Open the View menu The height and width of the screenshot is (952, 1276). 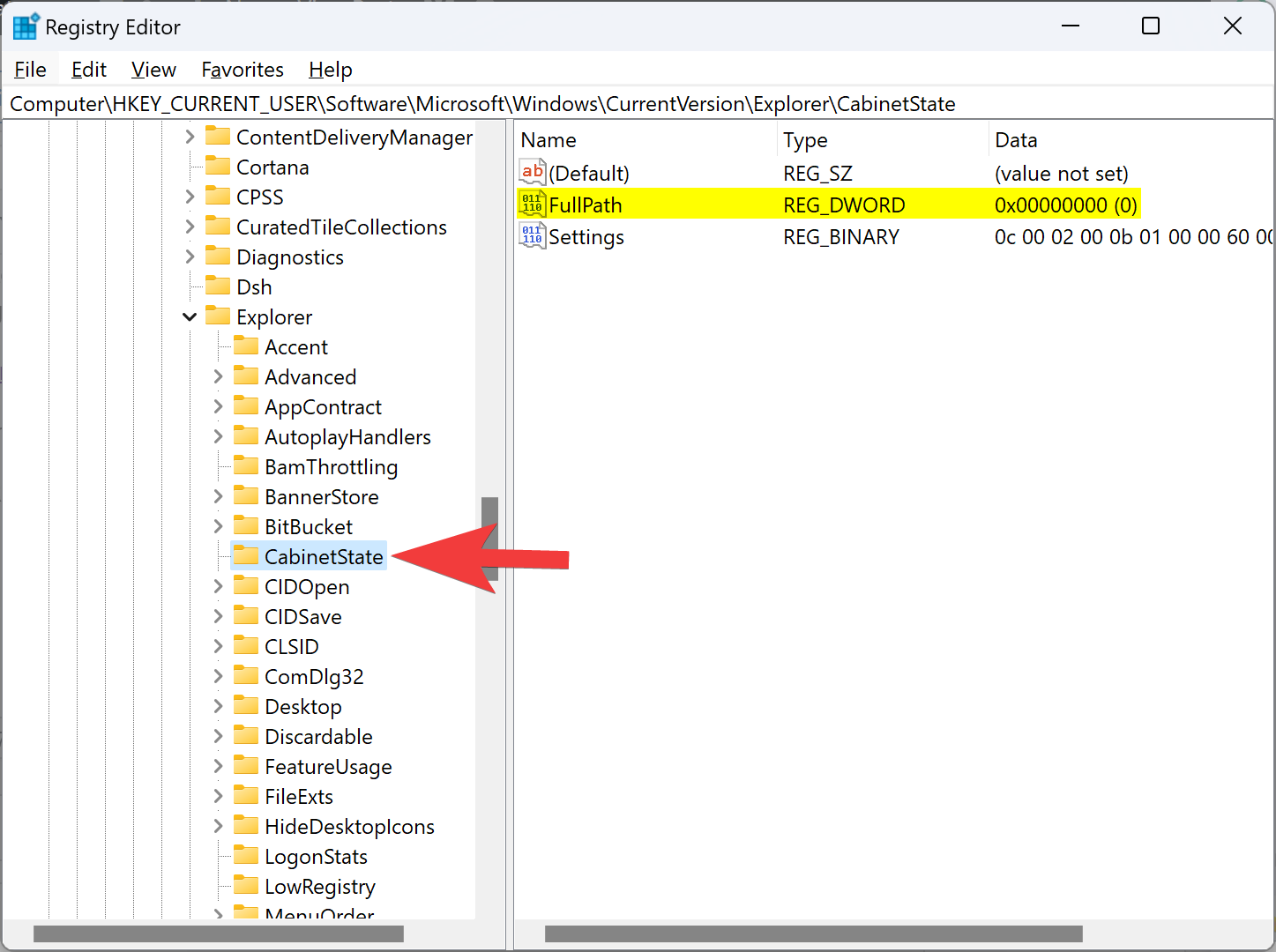[x=153, y=70]
